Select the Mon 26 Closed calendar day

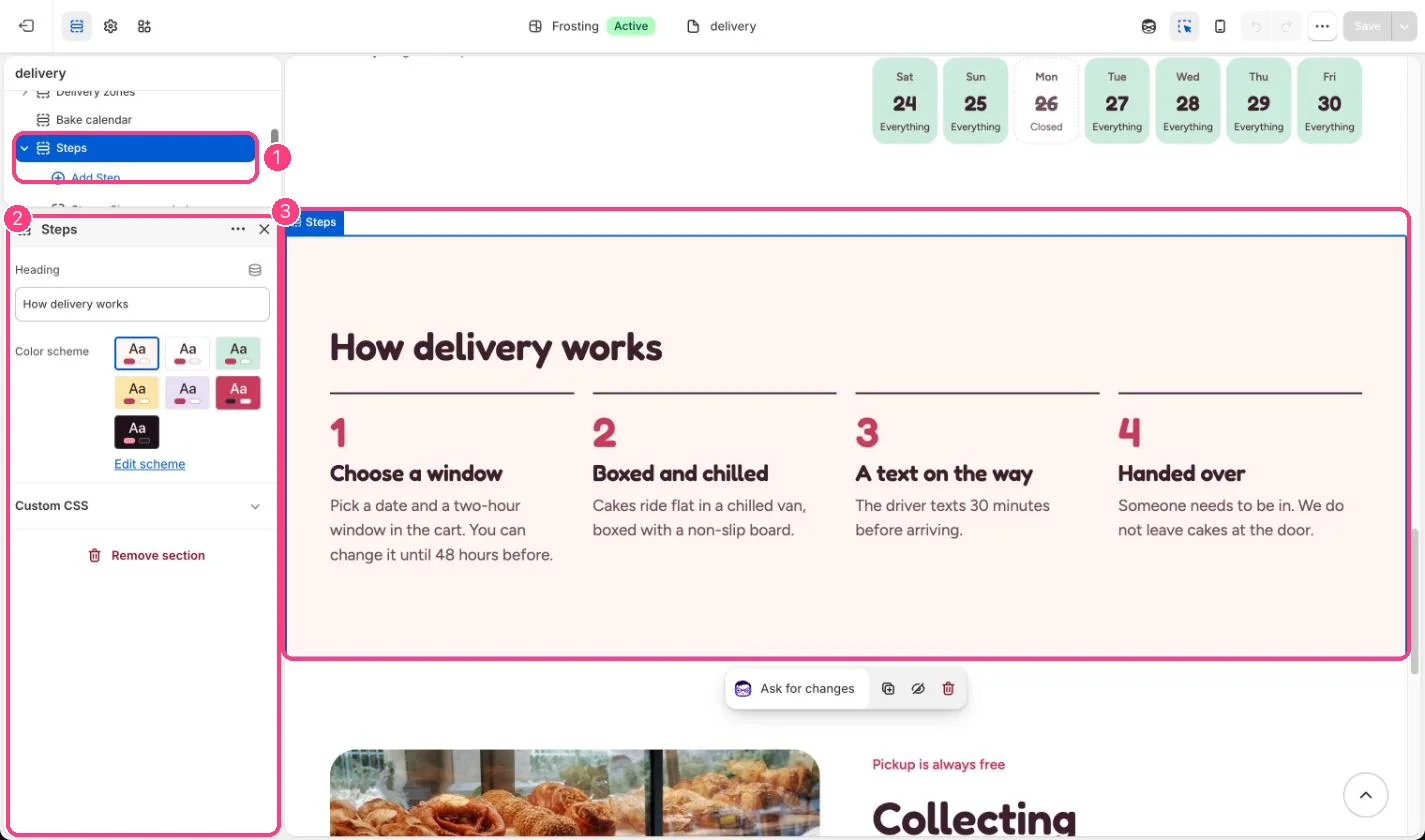pos(1046,101)
